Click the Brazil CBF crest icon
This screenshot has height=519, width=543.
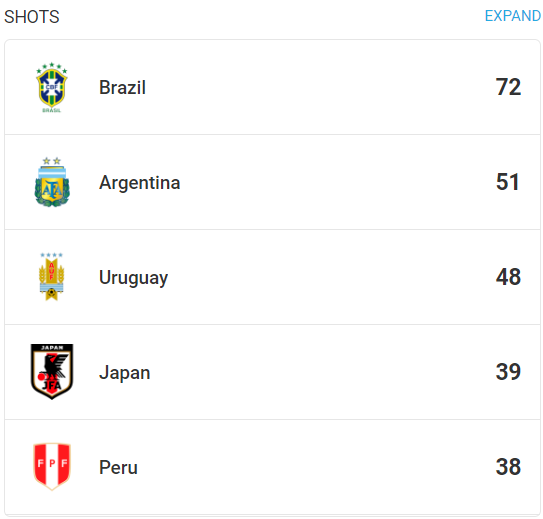pyautogui.click(x=52, y=87)
